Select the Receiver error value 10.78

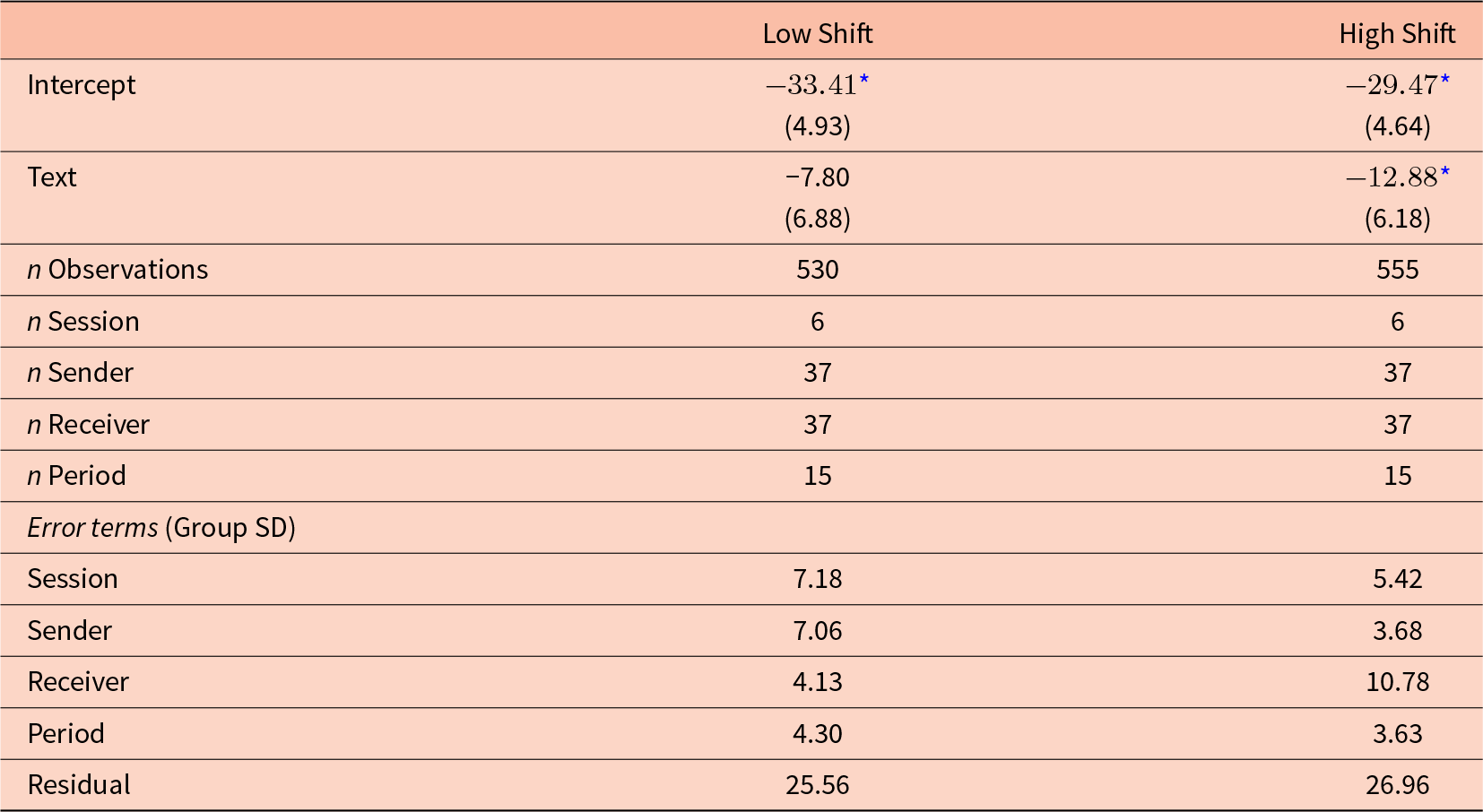point(1397,682)
